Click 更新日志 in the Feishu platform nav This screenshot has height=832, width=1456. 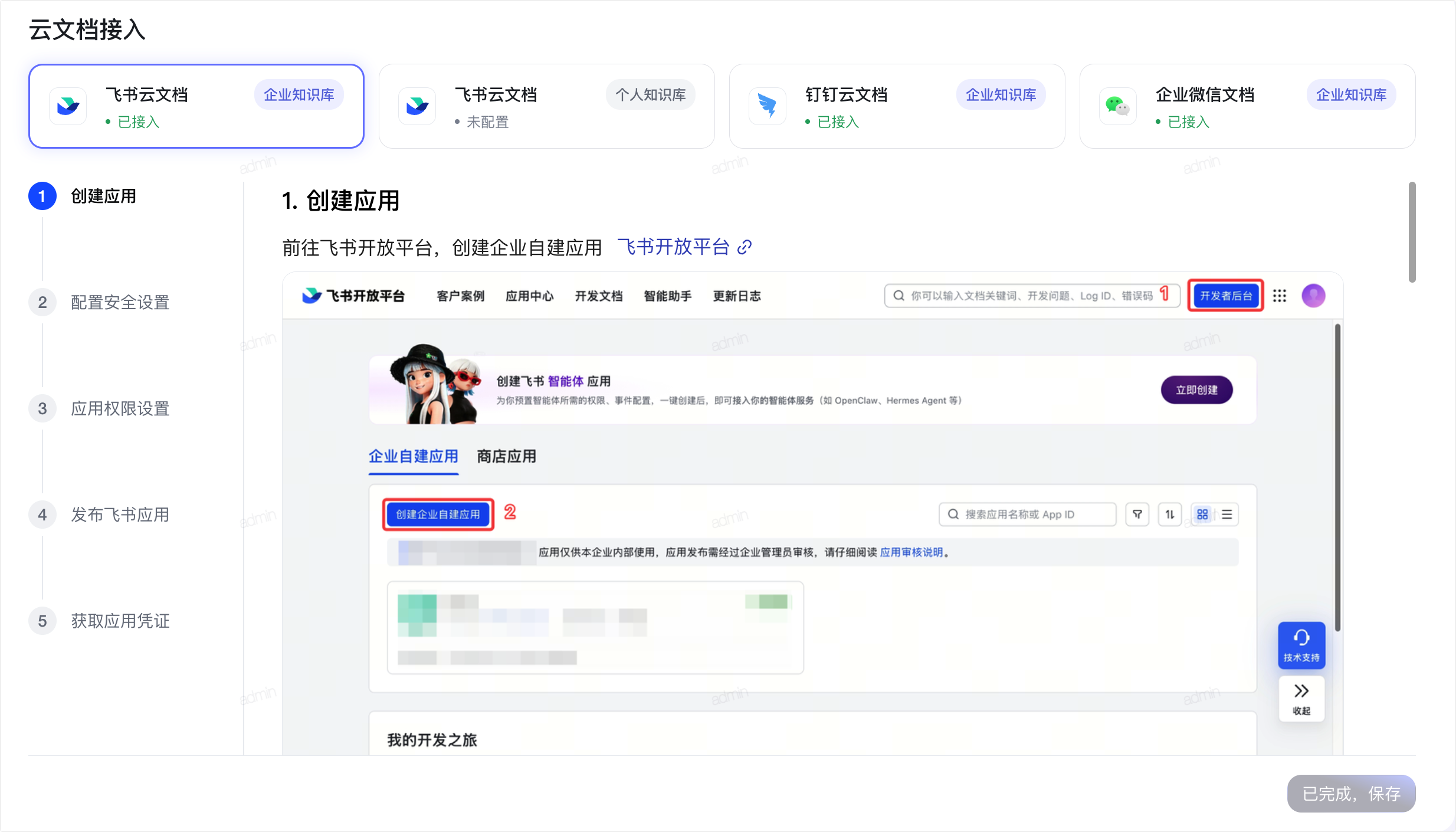737,296
